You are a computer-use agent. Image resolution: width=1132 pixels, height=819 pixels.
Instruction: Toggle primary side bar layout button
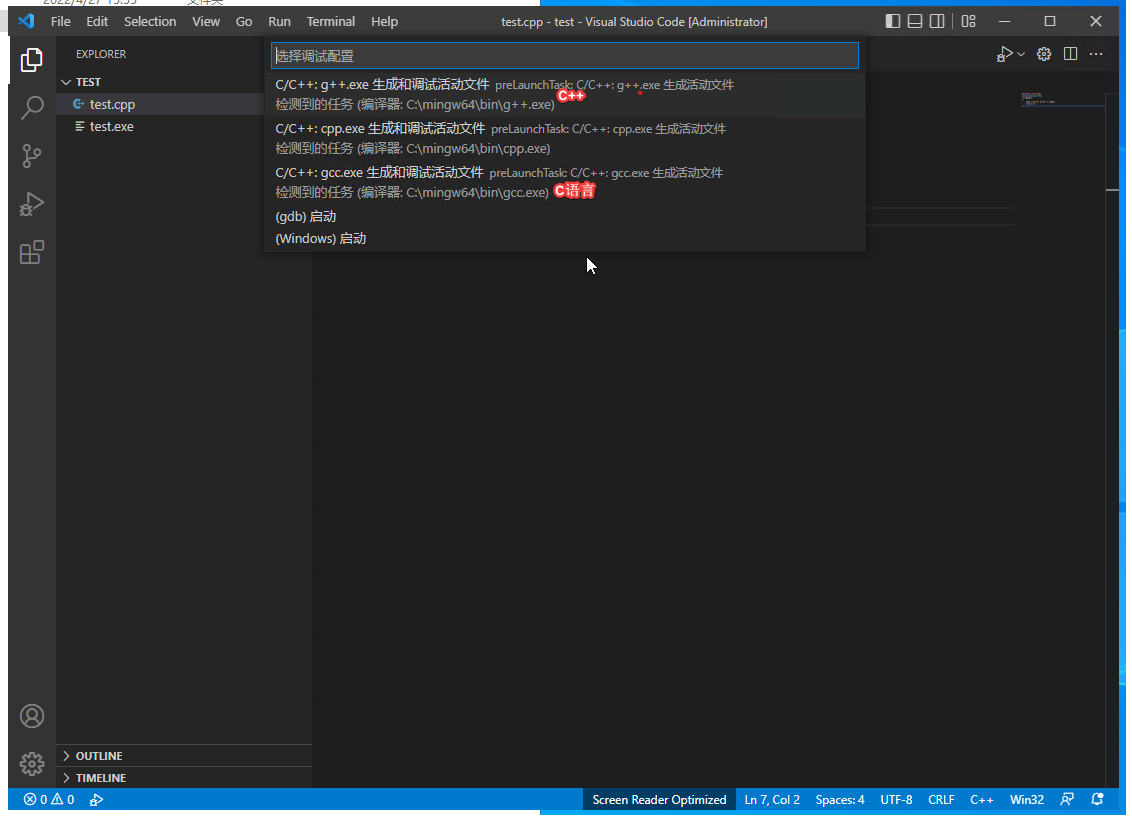(x=893, y=21)
